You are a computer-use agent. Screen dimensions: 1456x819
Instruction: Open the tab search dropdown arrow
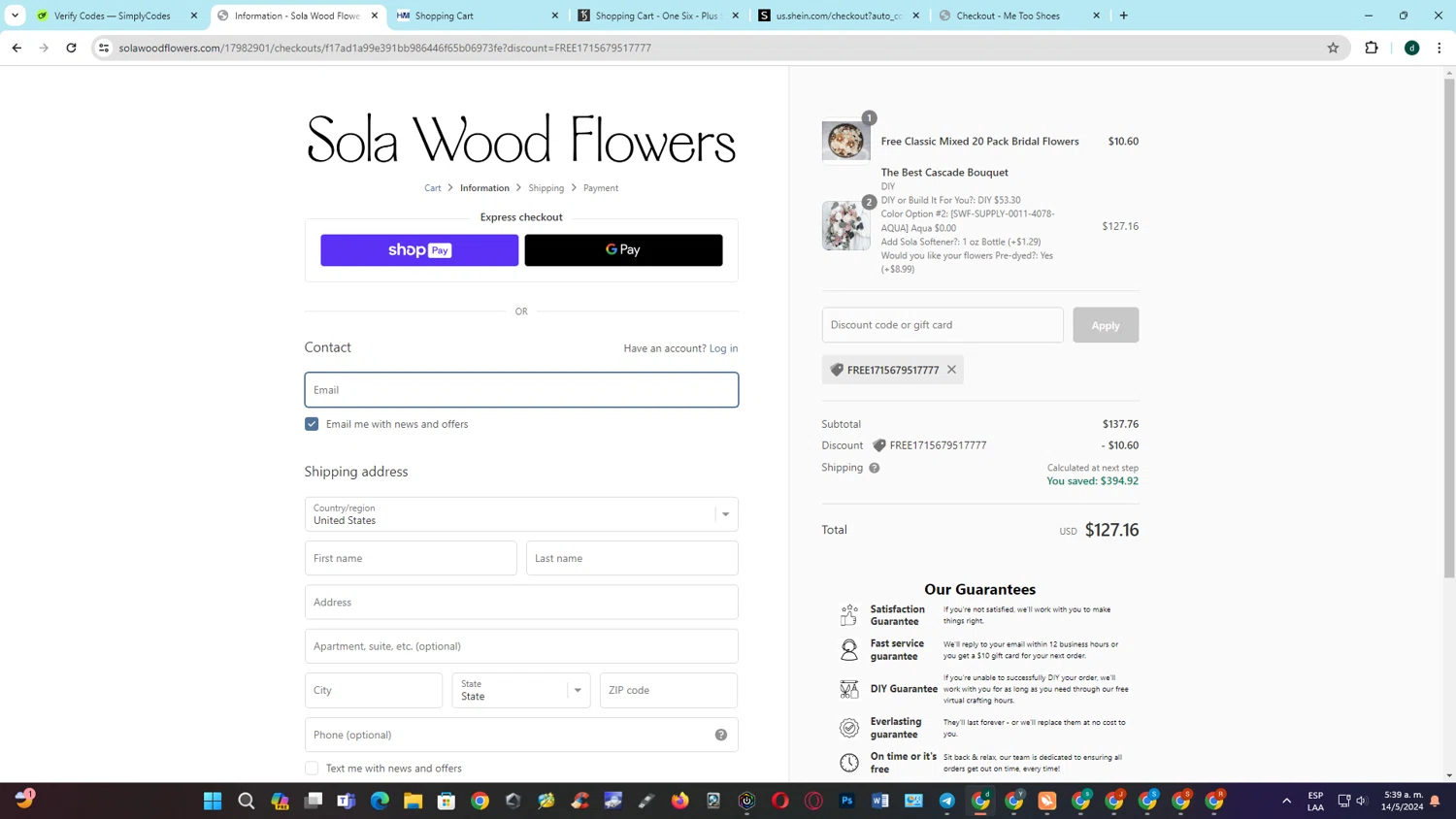click(x=15, y=16)
